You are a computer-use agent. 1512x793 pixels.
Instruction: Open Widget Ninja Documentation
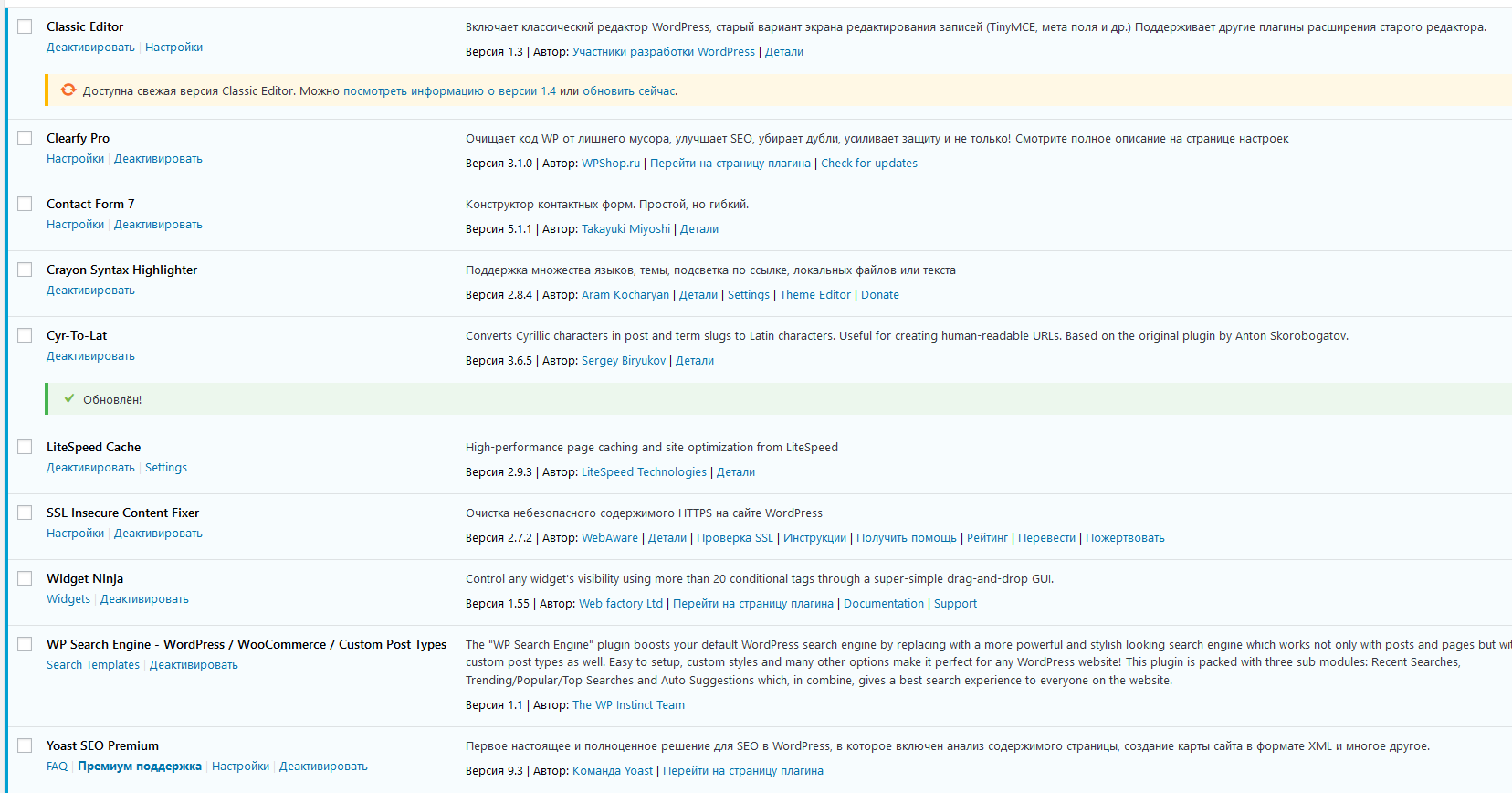(x=884, y=604)
